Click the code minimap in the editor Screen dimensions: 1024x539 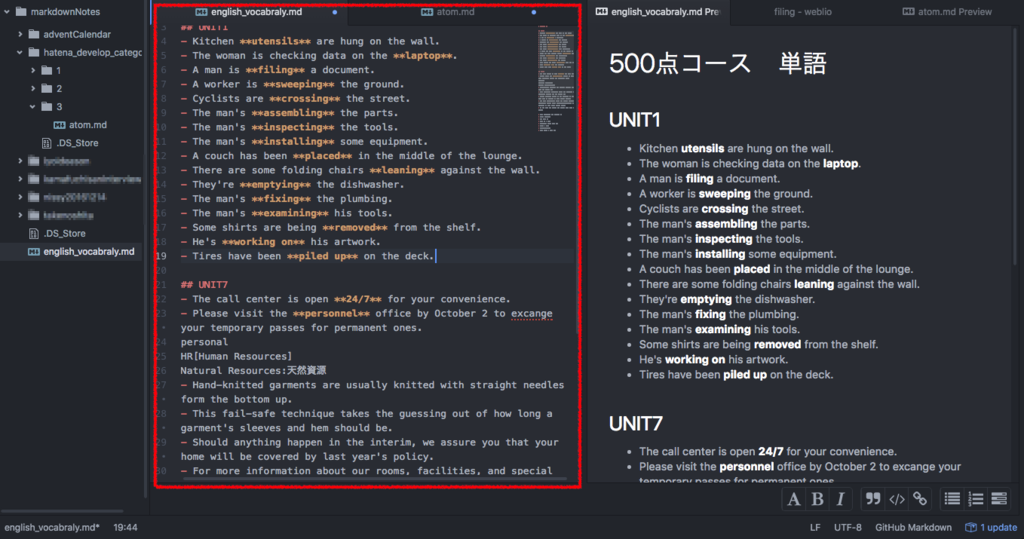[x=556, y=78]
